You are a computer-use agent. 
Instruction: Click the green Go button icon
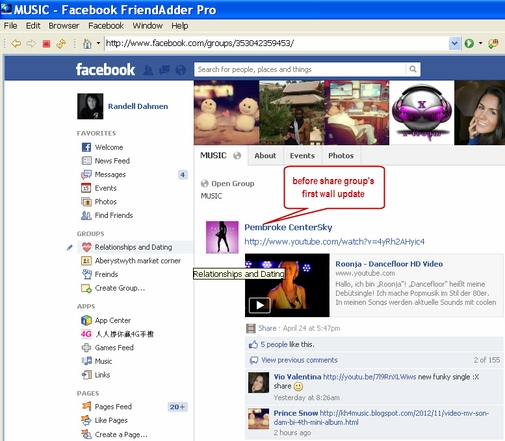pos(469,43)
